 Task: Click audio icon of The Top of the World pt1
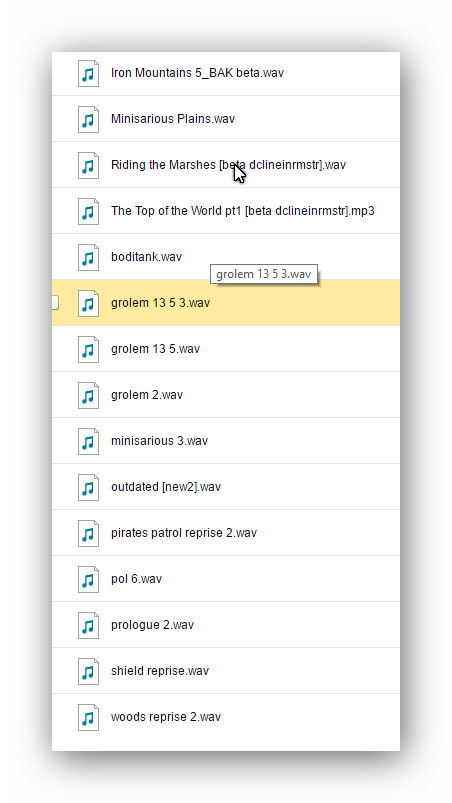tap(88, 212)
